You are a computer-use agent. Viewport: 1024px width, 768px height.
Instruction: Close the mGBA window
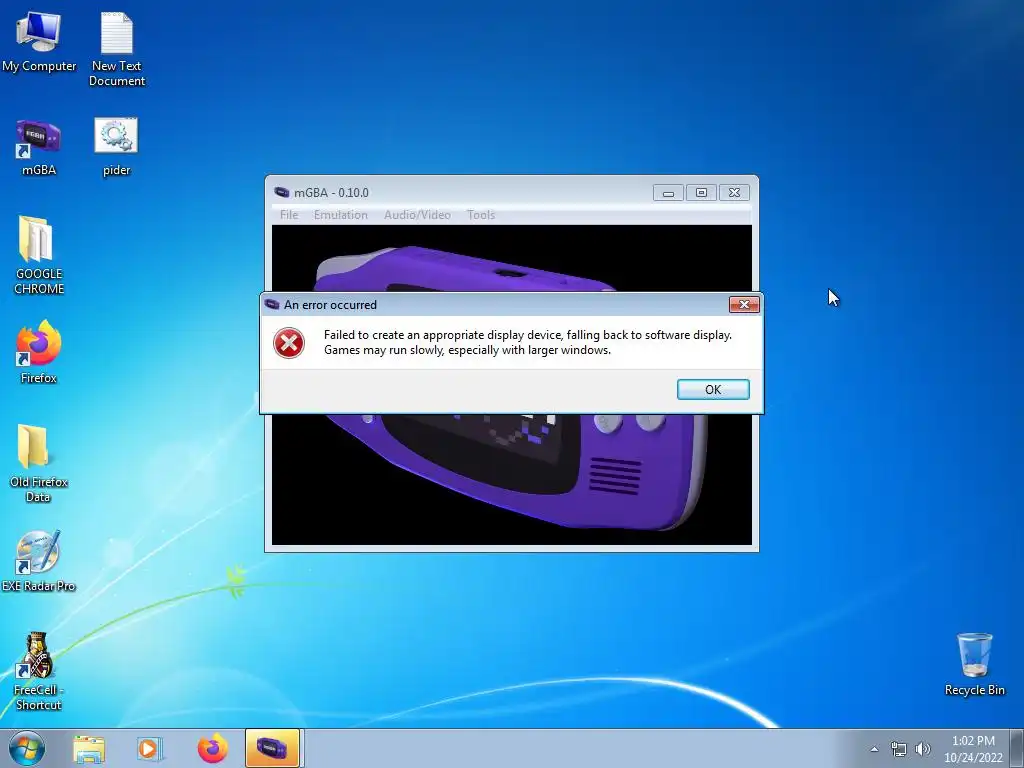tap(734, 193)
